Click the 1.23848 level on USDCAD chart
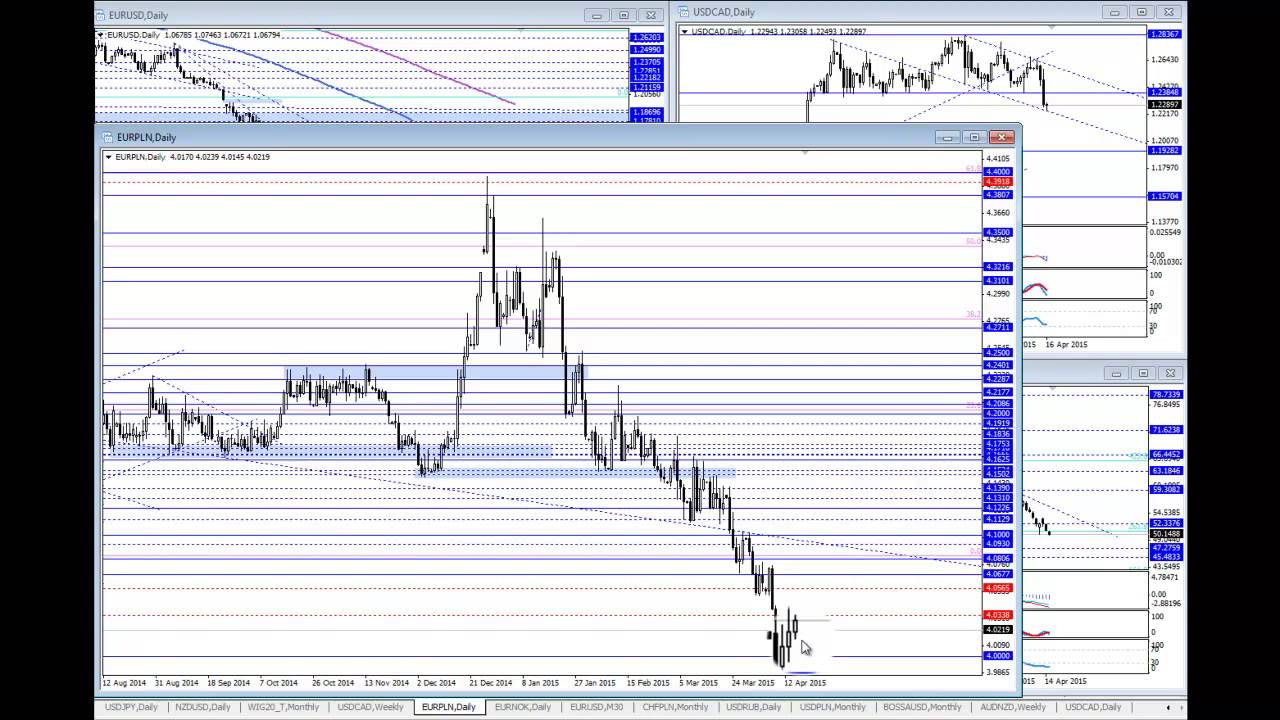1280x720 pixels. (1166, 92)
